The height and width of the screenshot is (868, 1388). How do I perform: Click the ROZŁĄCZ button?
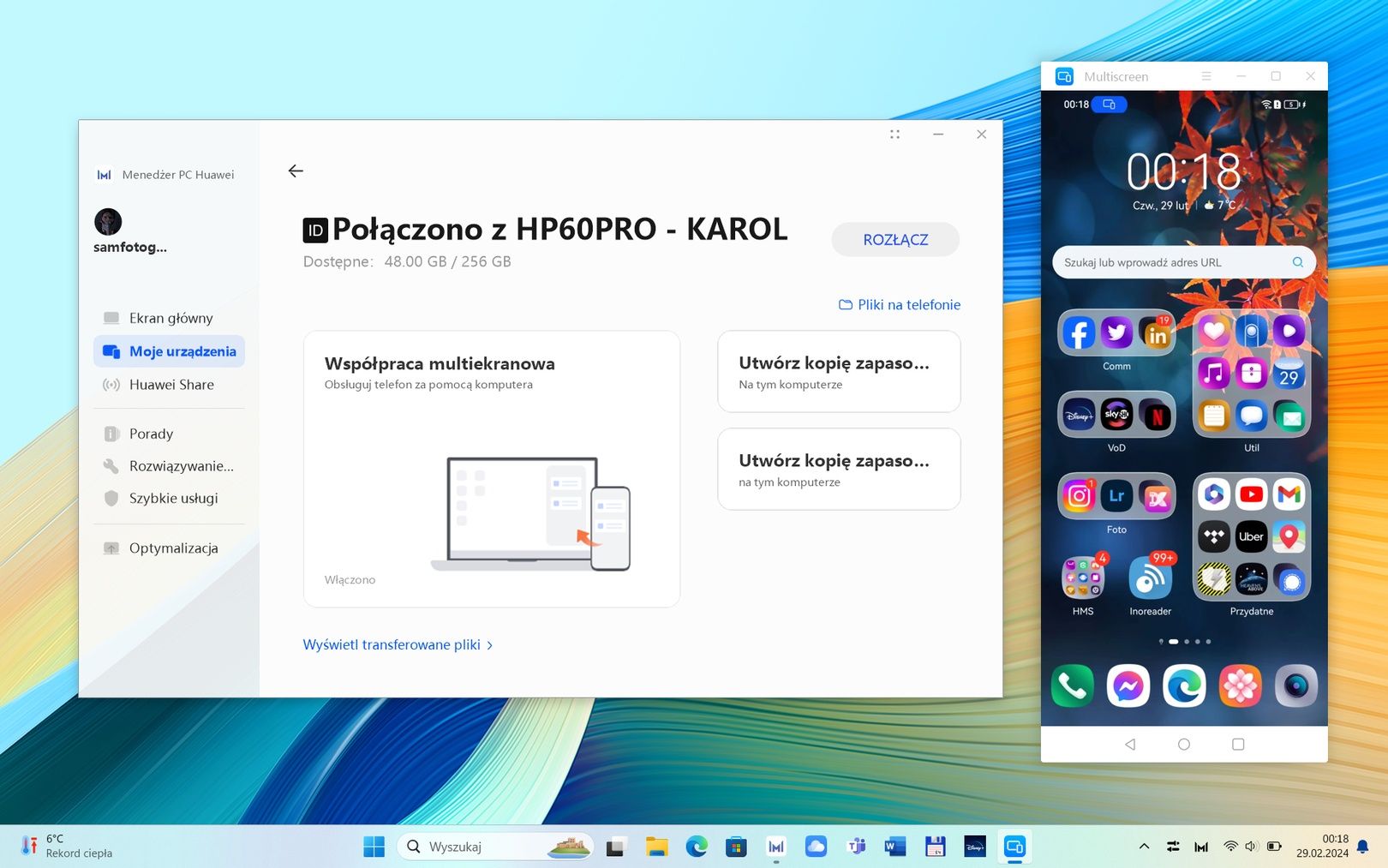(x=895, y=240)
